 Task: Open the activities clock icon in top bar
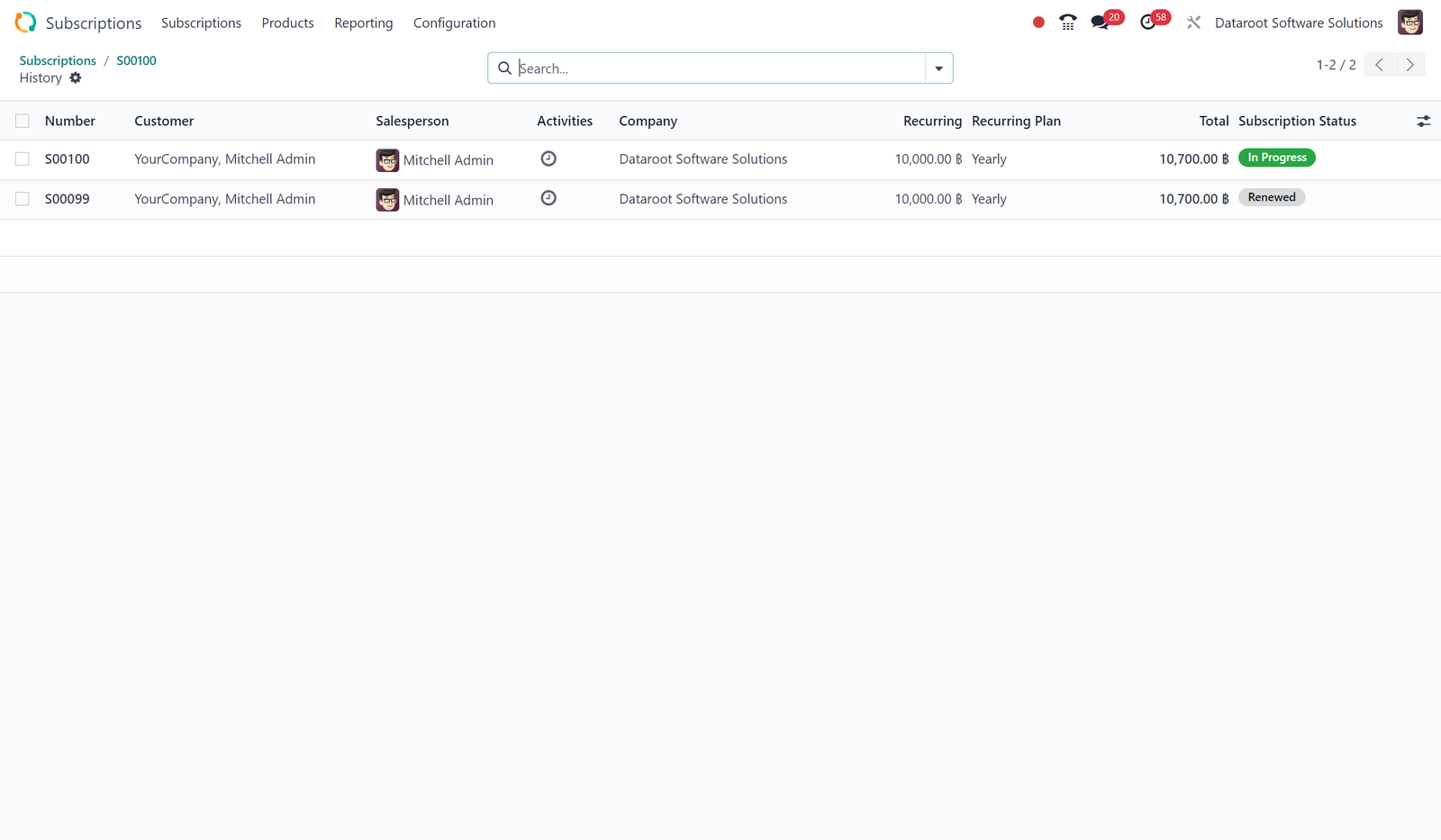click(1147, 23)
